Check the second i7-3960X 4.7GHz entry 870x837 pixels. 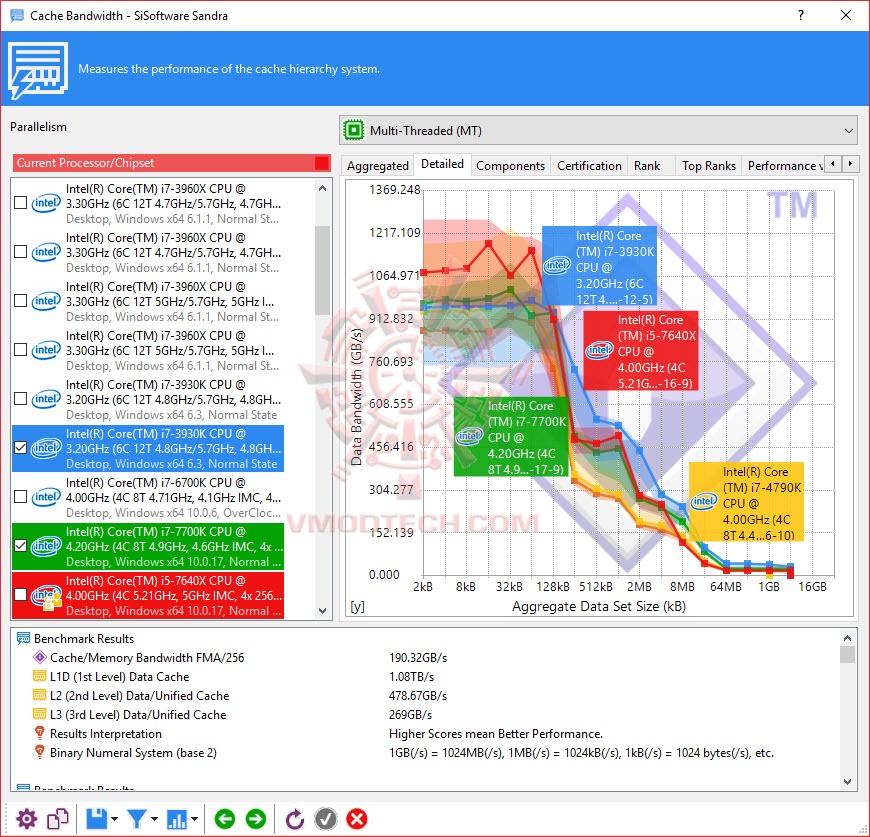point(21,251)
